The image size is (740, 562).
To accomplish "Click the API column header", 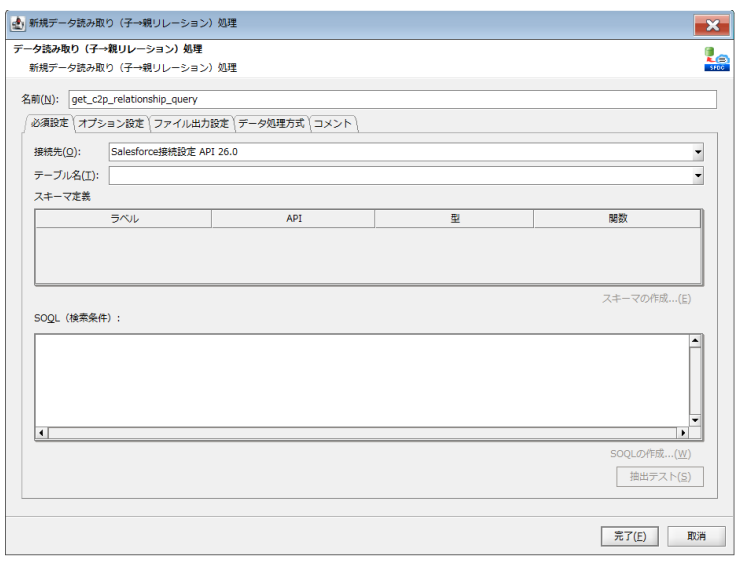I will click(293, 218).
